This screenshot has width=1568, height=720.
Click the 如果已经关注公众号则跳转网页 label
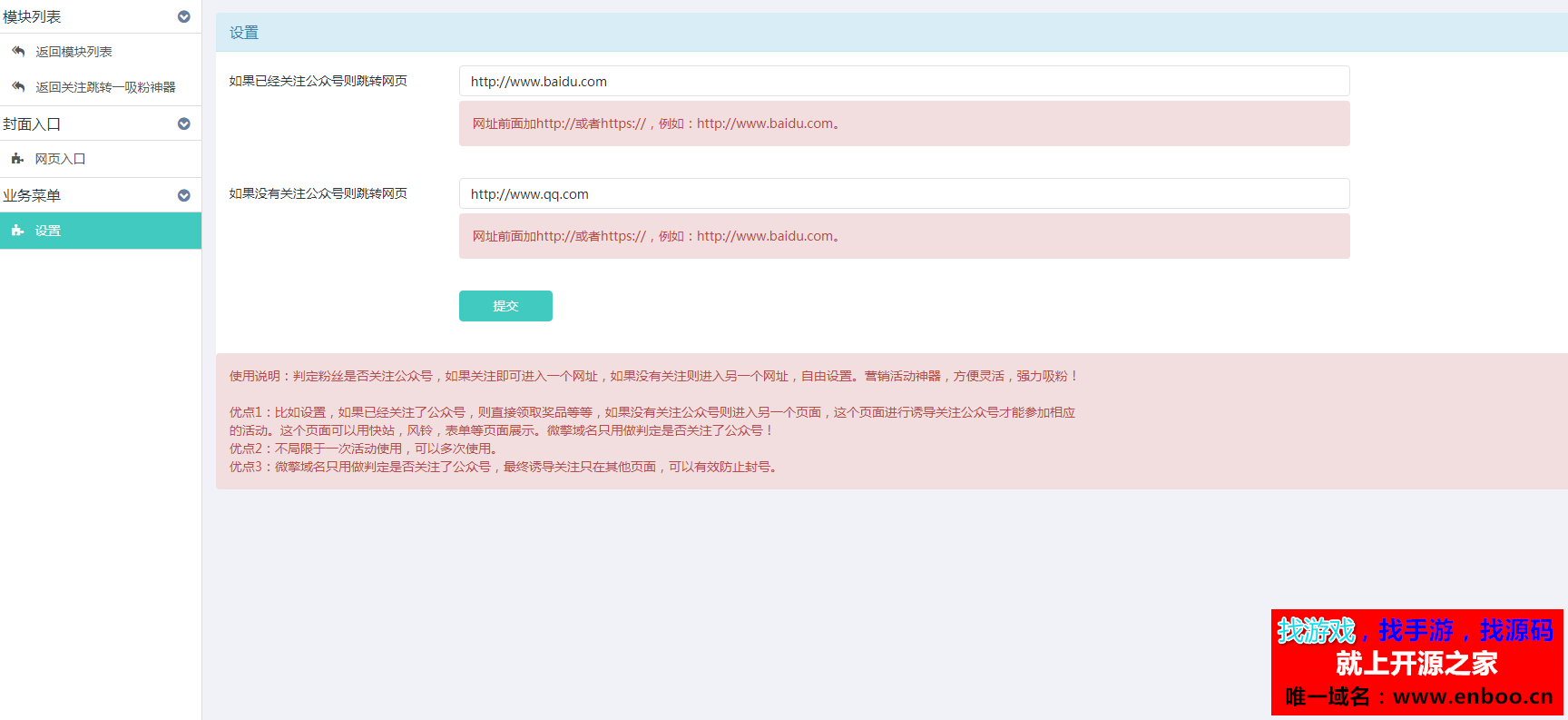318,81
